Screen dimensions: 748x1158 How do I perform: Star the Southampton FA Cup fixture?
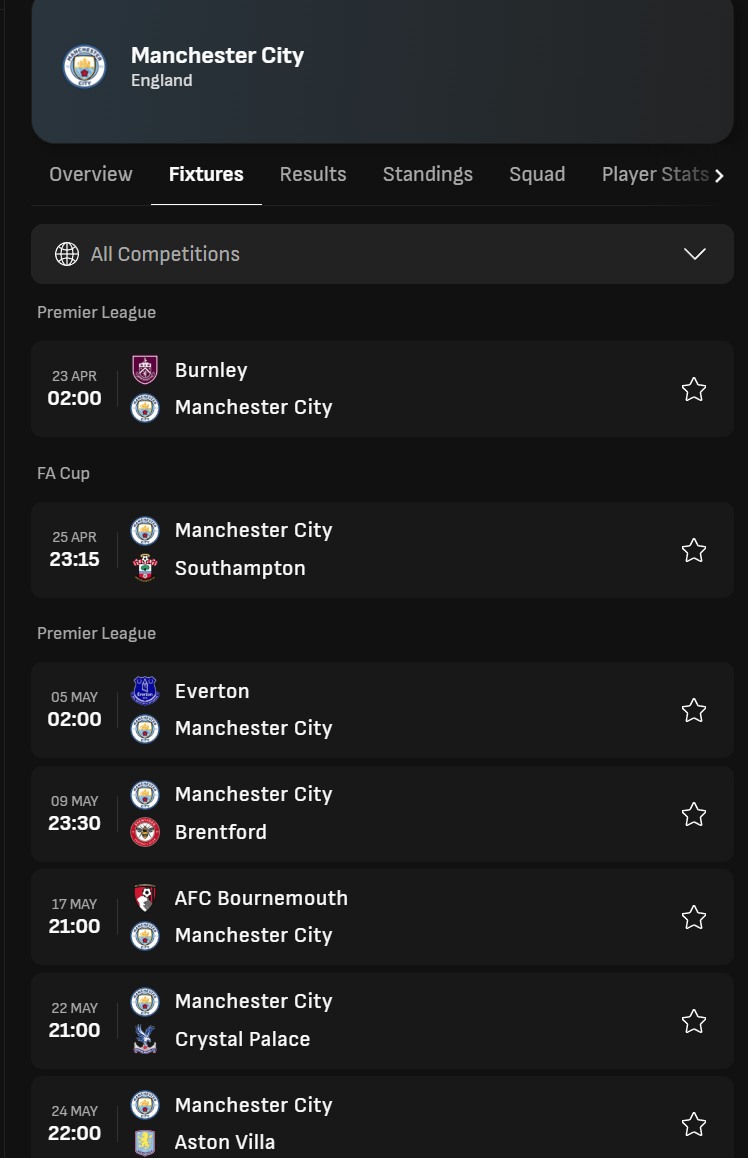coord(694,550)
